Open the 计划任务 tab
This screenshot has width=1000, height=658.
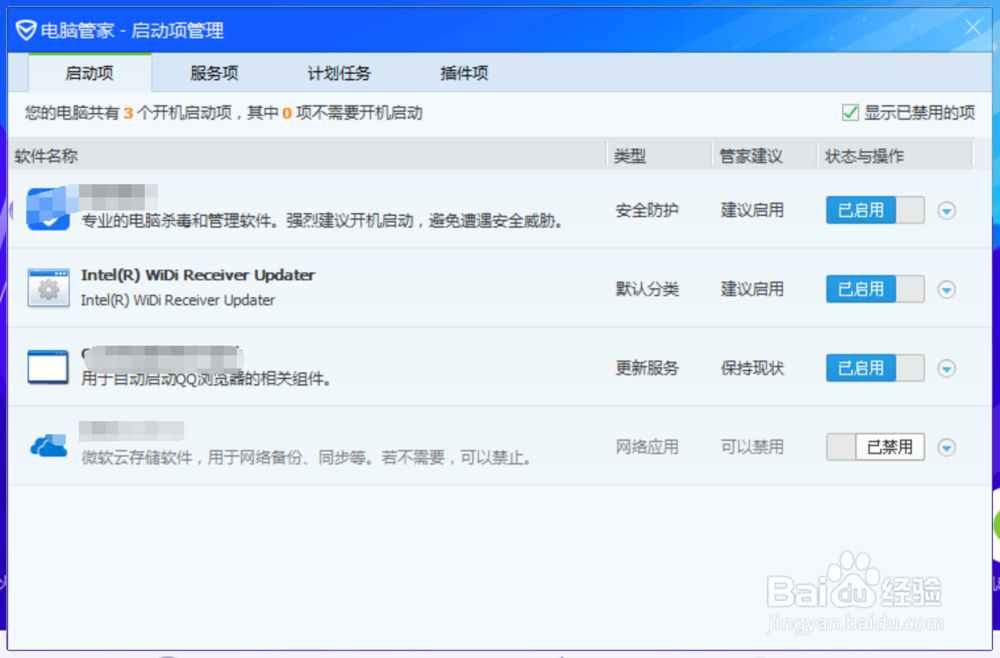338,73
